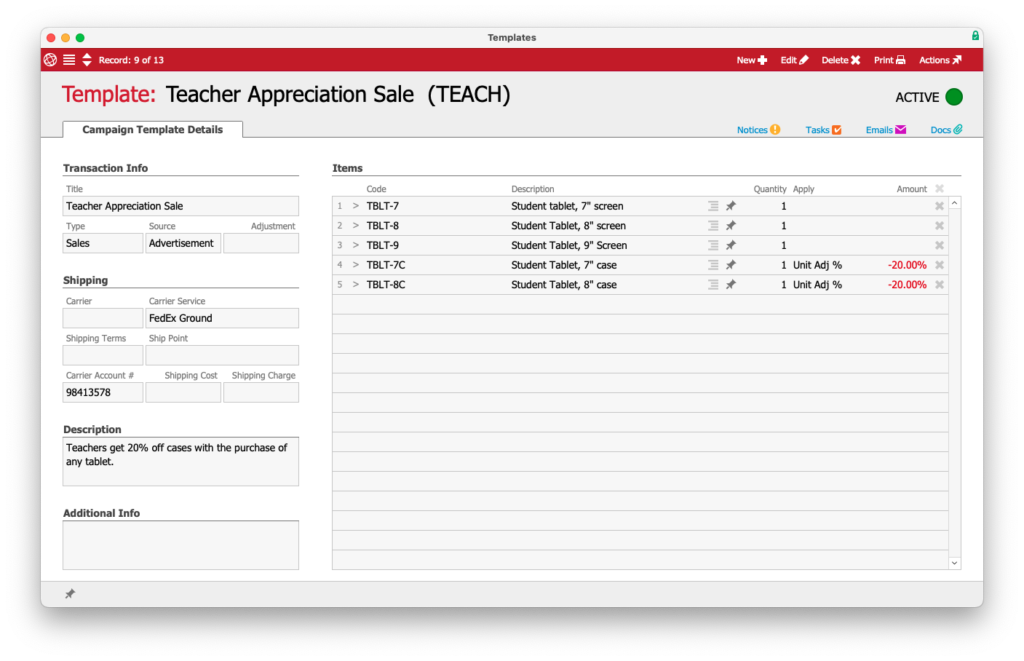
Task: Open the detail lines icon for TBLT-8
Action: coord(713,226)
